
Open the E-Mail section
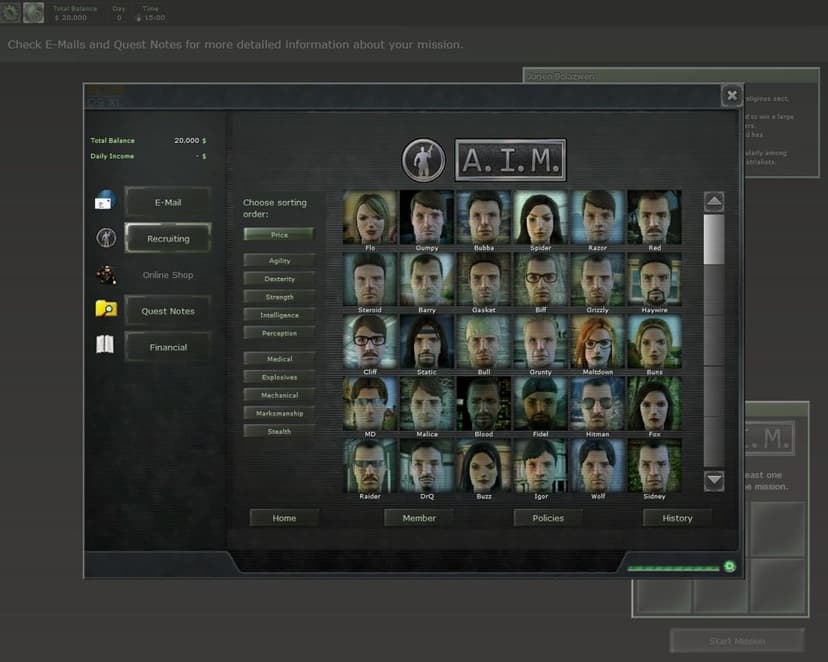[168, 202]
